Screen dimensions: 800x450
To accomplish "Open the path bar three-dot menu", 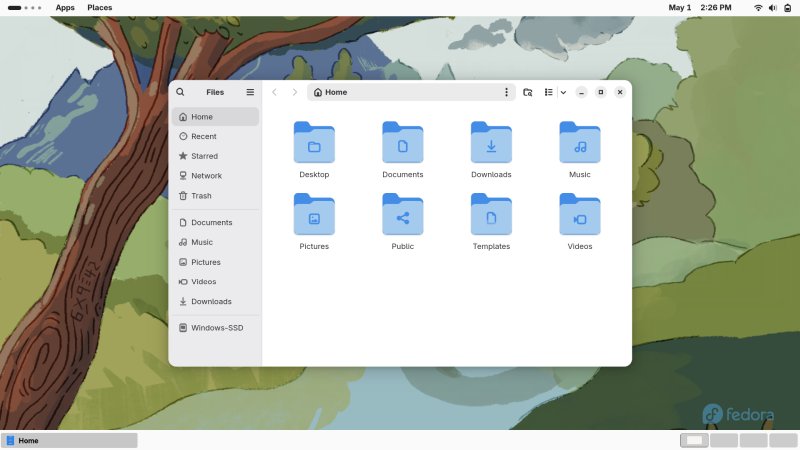I will pos(506,92).
